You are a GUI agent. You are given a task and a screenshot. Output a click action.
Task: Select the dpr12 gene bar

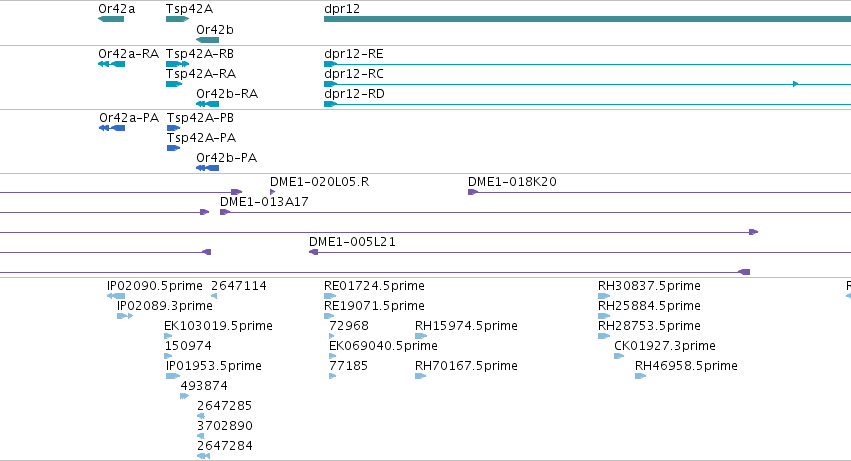pyautogui.click(x=587, y=19)
